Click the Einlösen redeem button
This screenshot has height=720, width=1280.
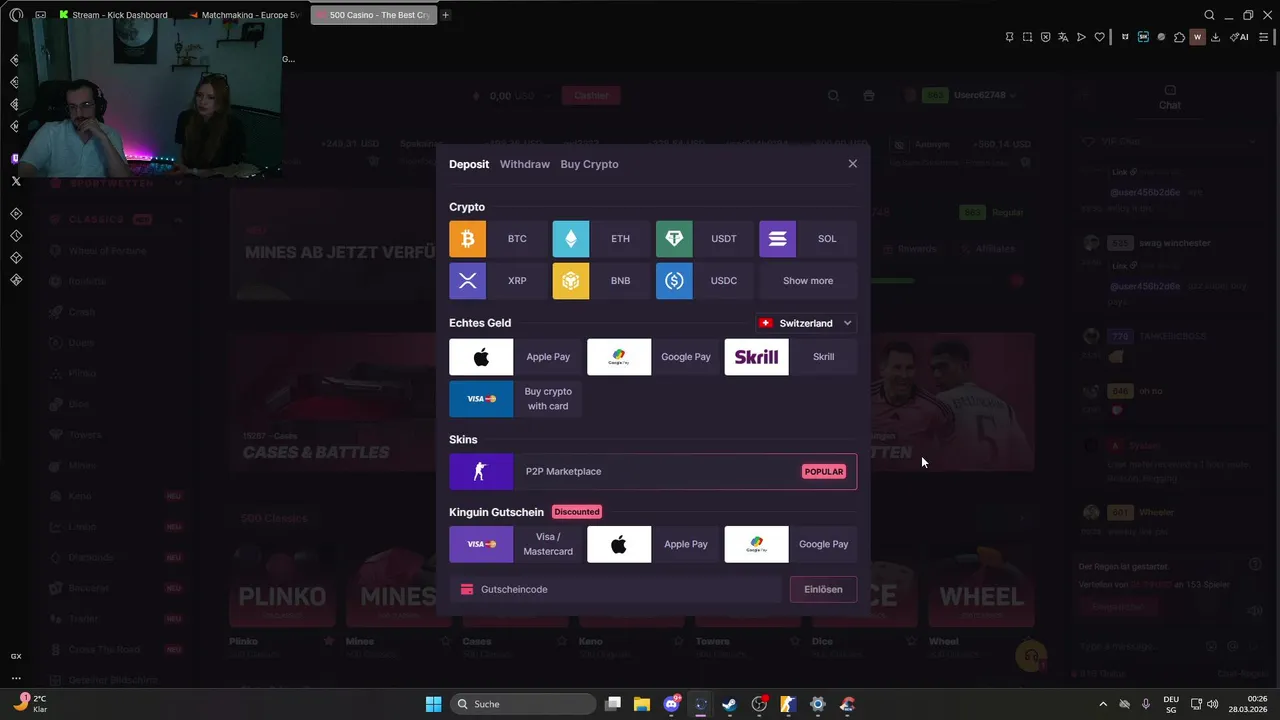pyautogui.click(x=823, y=590)
